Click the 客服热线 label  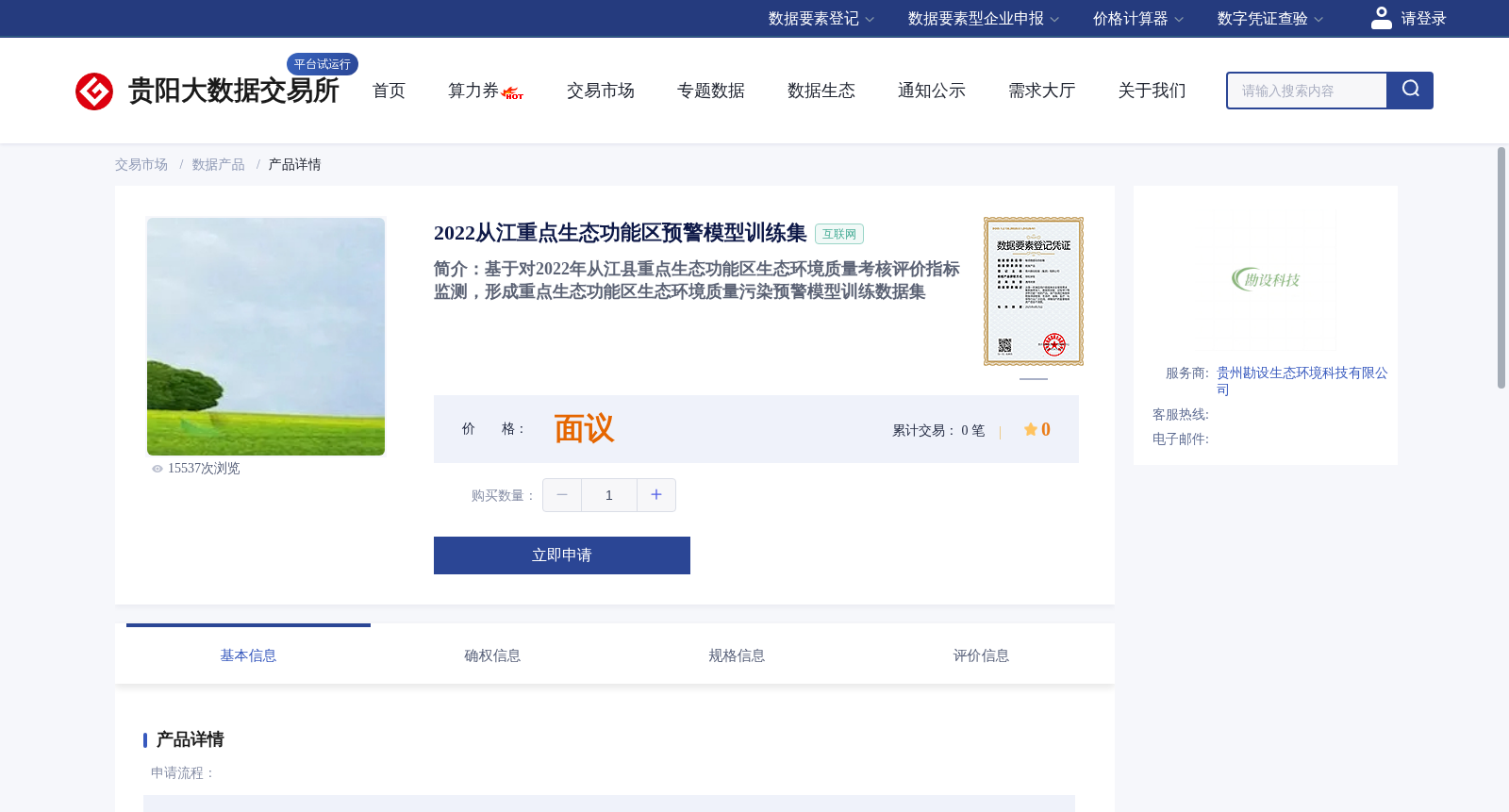[1181, 415]
